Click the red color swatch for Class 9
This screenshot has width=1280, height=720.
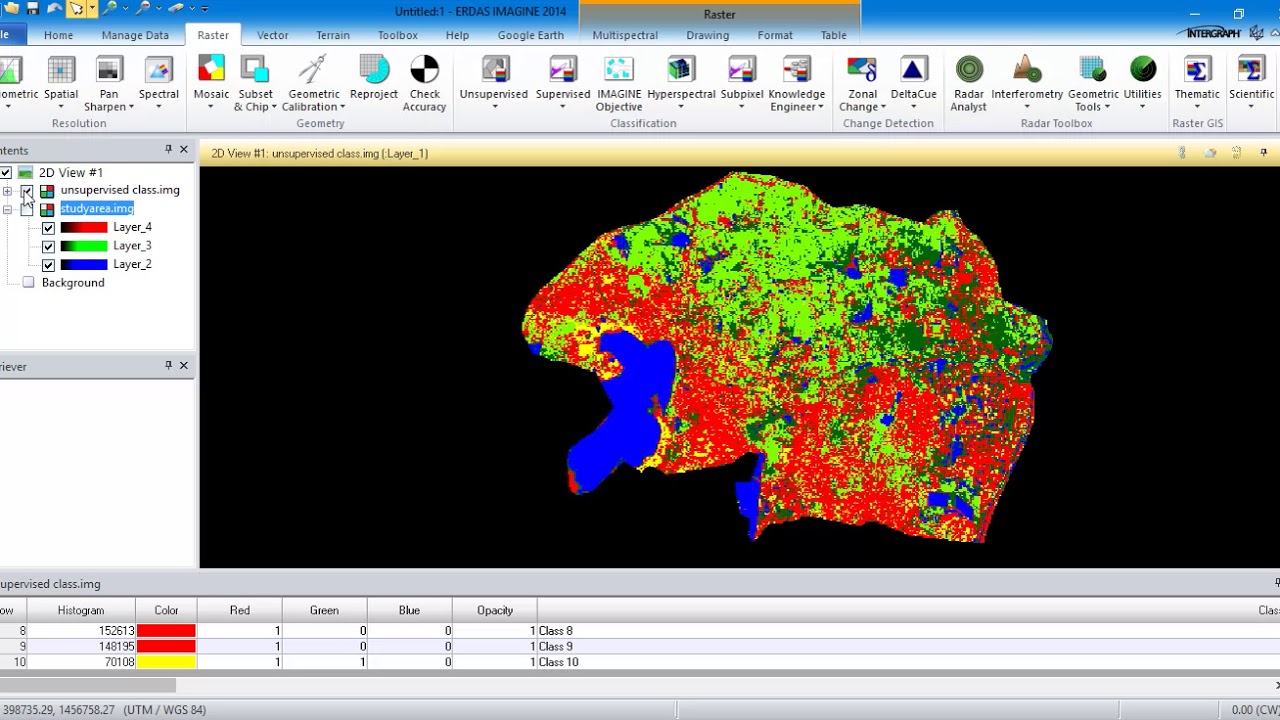point(166,647)
